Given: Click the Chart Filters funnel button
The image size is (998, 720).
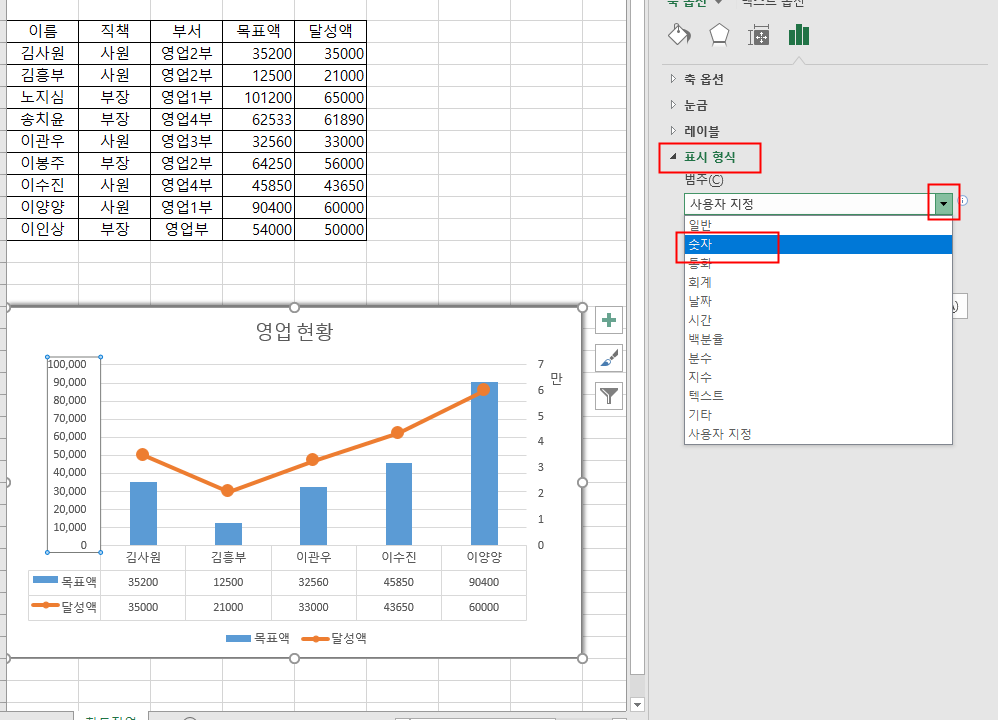Looking at the screenshot, I should [609, 396].
